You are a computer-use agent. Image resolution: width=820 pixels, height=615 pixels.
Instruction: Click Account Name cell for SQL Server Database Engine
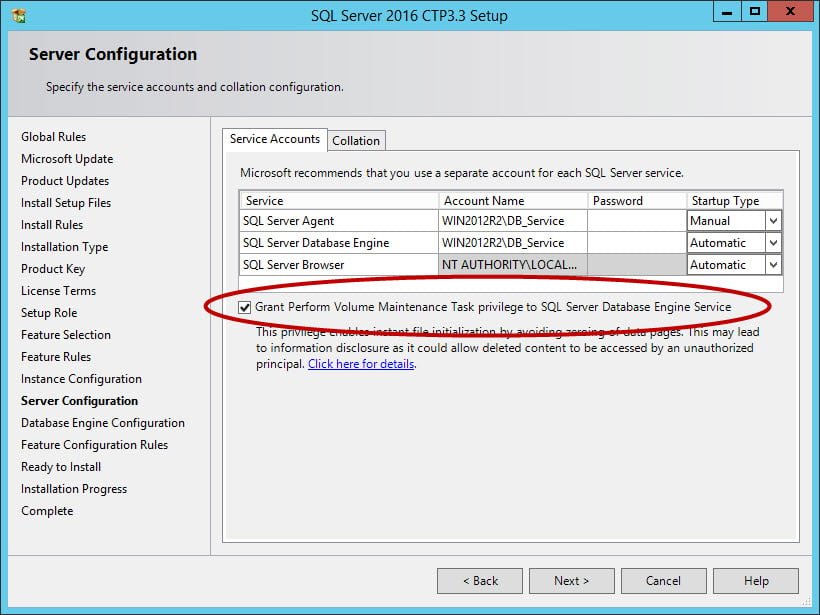click(x=512, y=243)
